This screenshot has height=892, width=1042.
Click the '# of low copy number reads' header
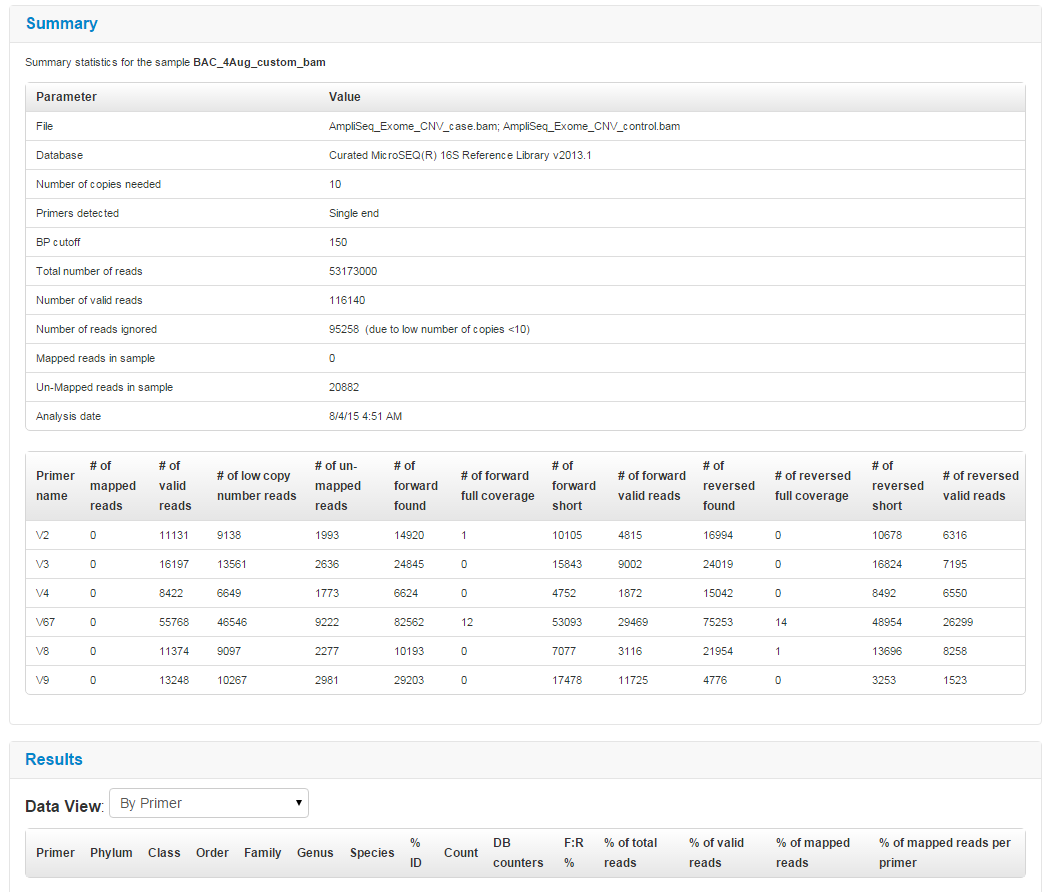(256, 486)
